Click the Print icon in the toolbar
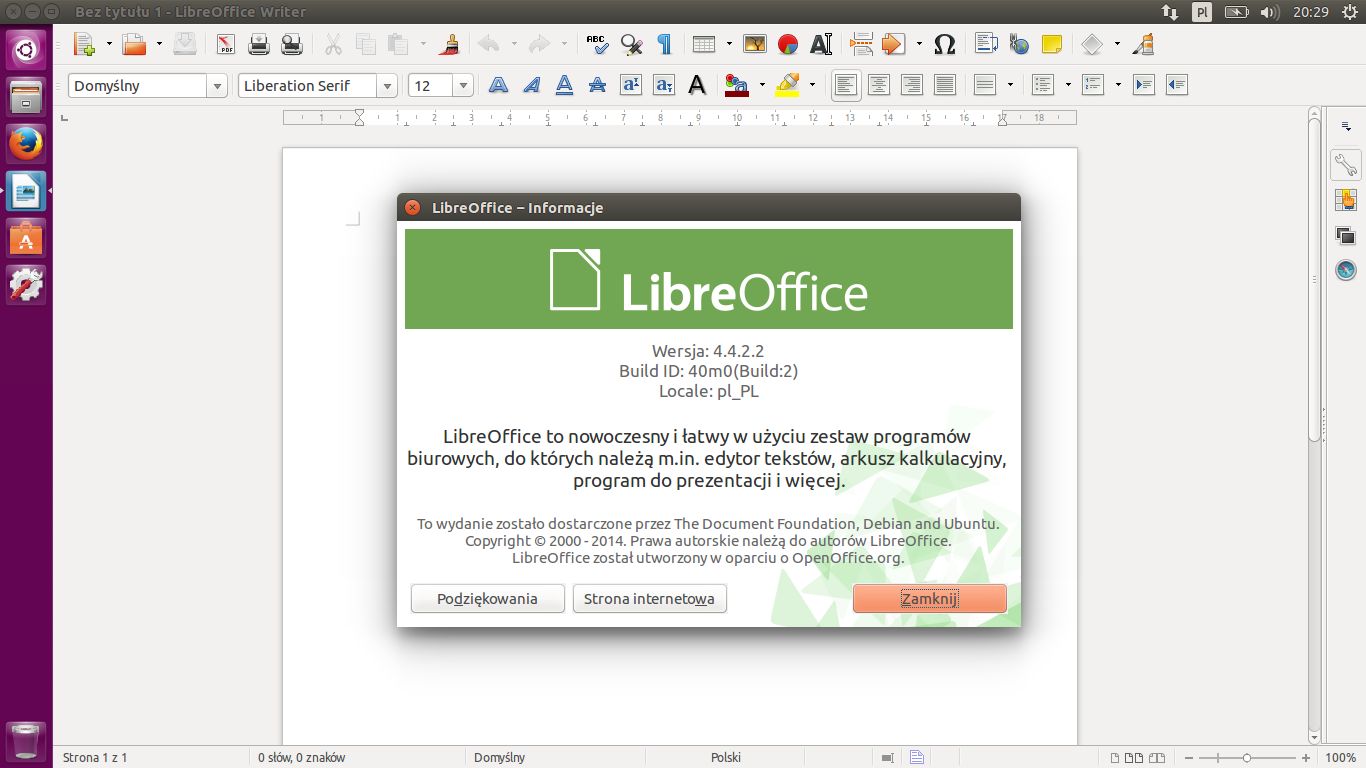 coord(259,44)
